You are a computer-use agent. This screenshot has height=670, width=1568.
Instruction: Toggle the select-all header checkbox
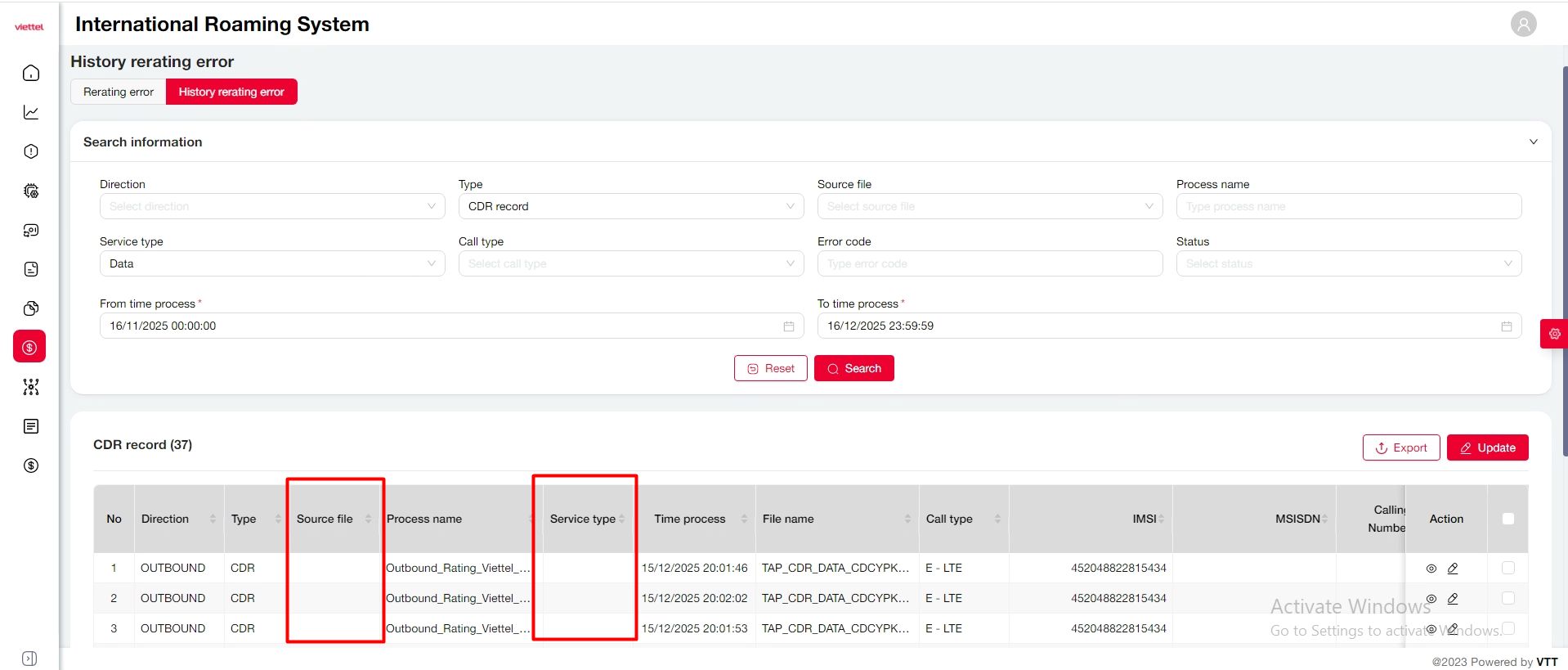click(1508, 519)
